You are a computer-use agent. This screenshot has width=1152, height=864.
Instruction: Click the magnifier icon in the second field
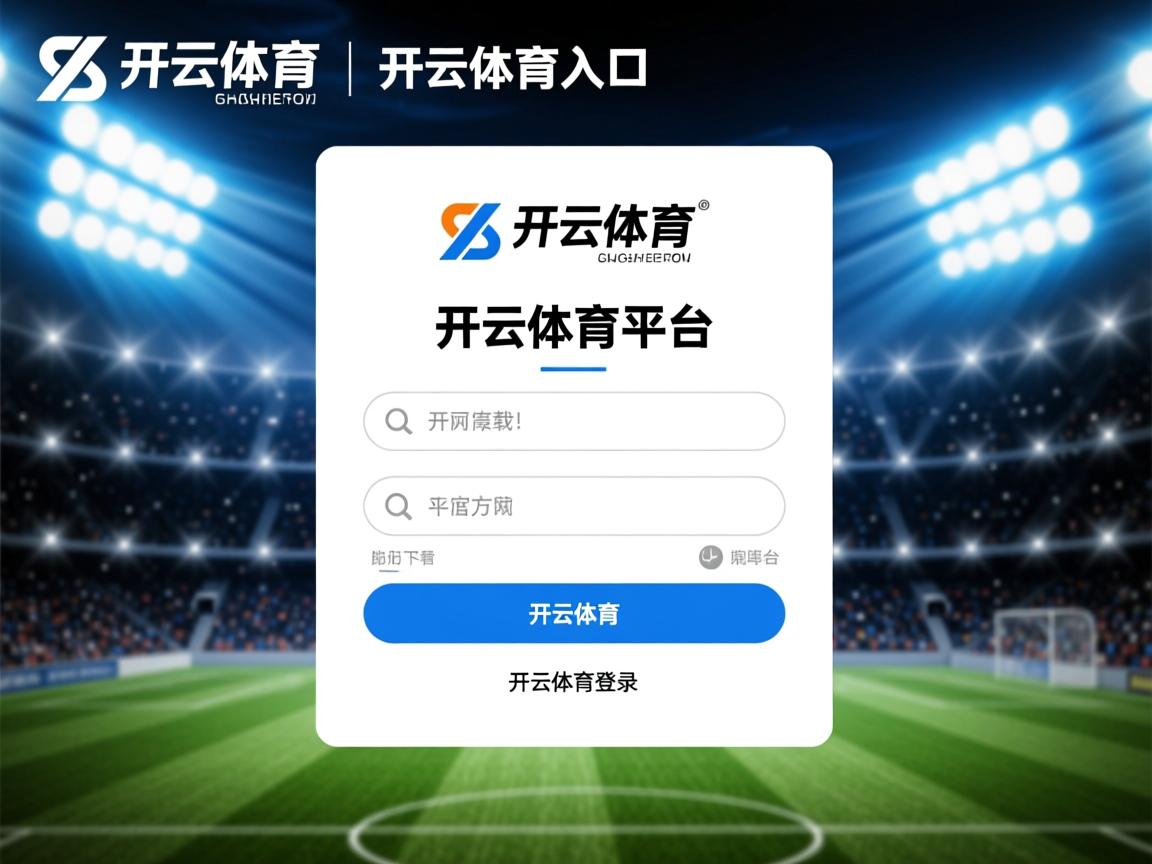tap(398, 506)
